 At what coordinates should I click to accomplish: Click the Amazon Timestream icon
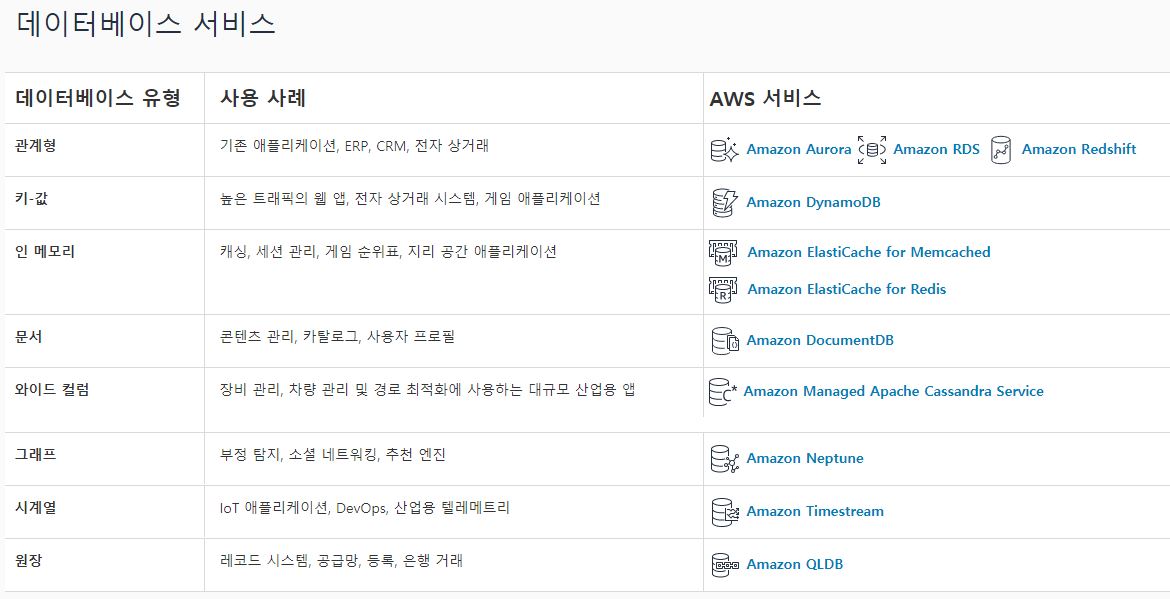725,512
